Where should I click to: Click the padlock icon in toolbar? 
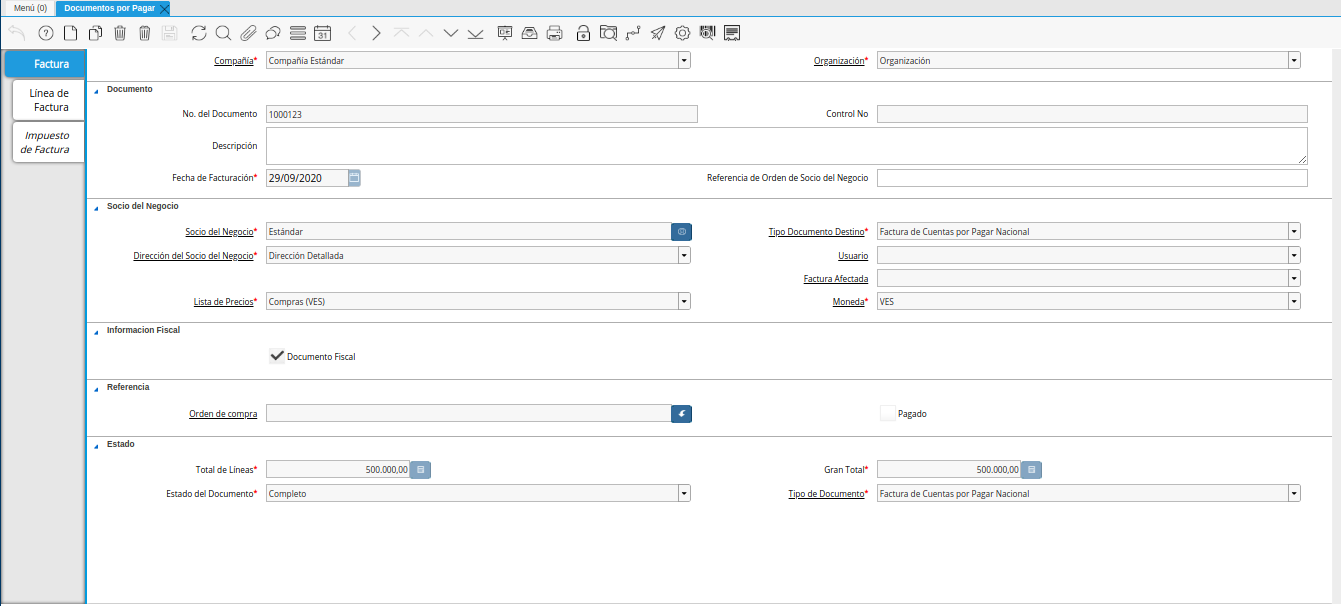click(583, 33)
